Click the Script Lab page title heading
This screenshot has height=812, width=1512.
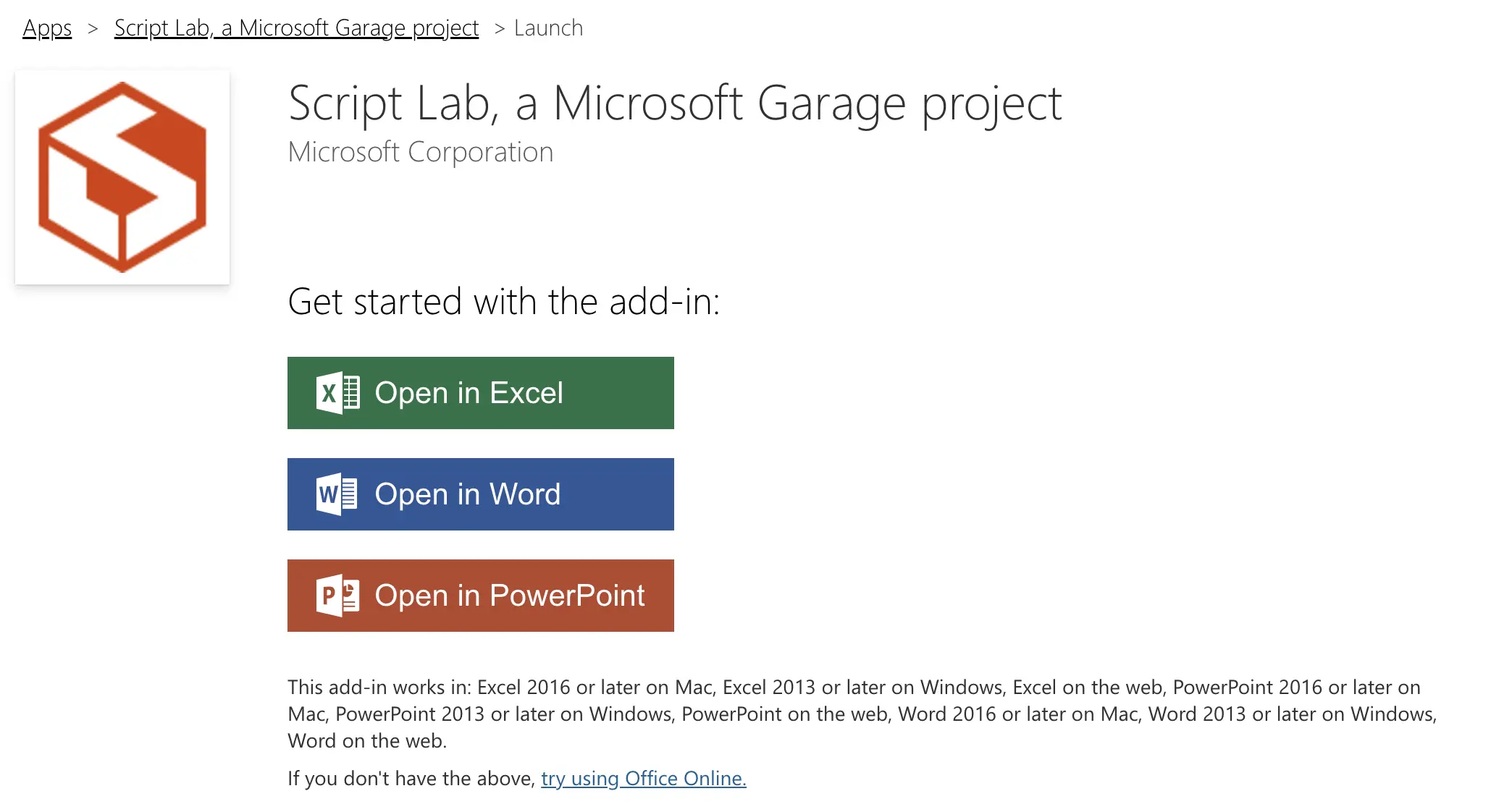(674, 103)
